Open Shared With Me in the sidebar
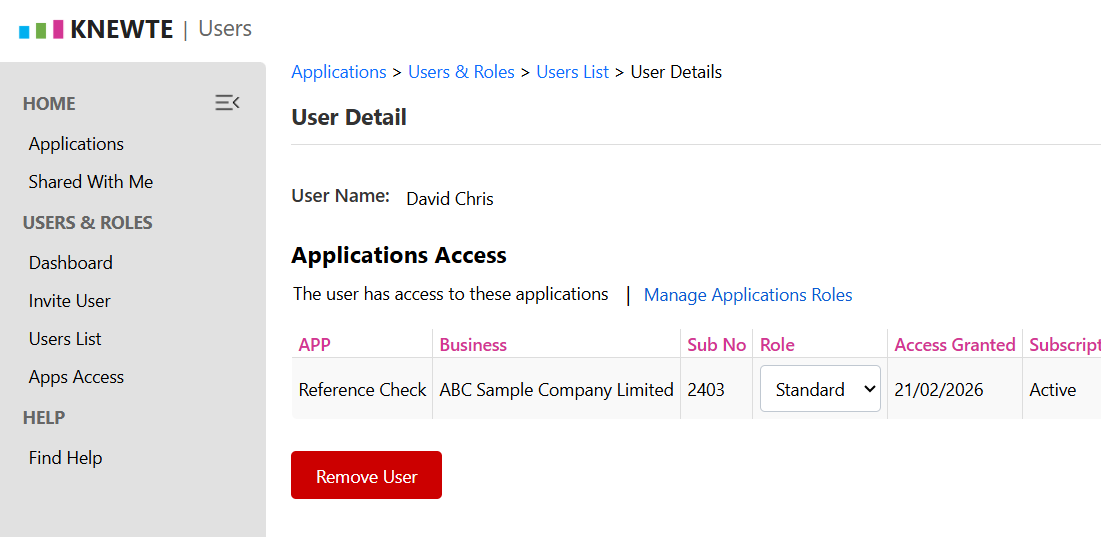The image size is (1101, 537). coord(91,182)
